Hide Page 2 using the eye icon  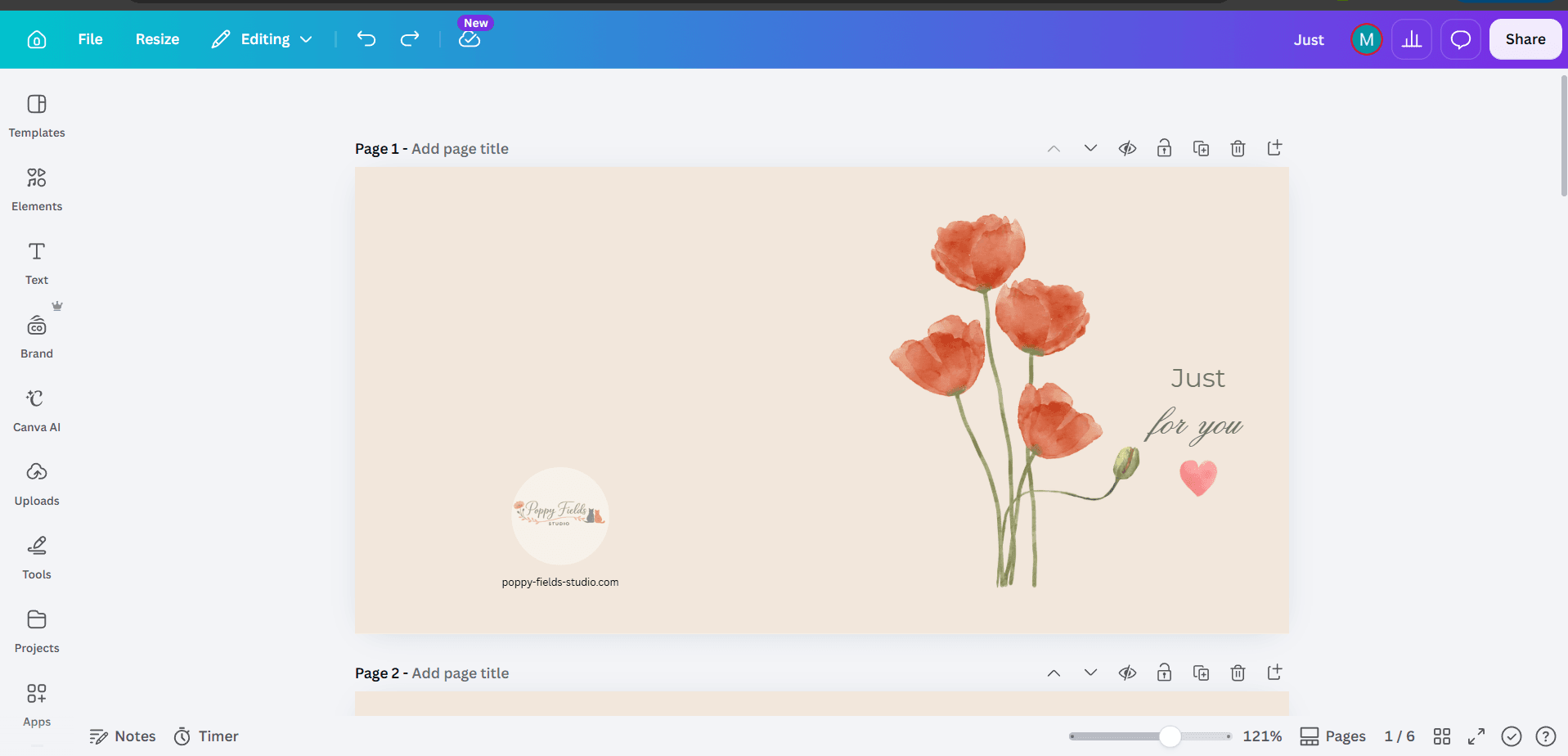1127,673
